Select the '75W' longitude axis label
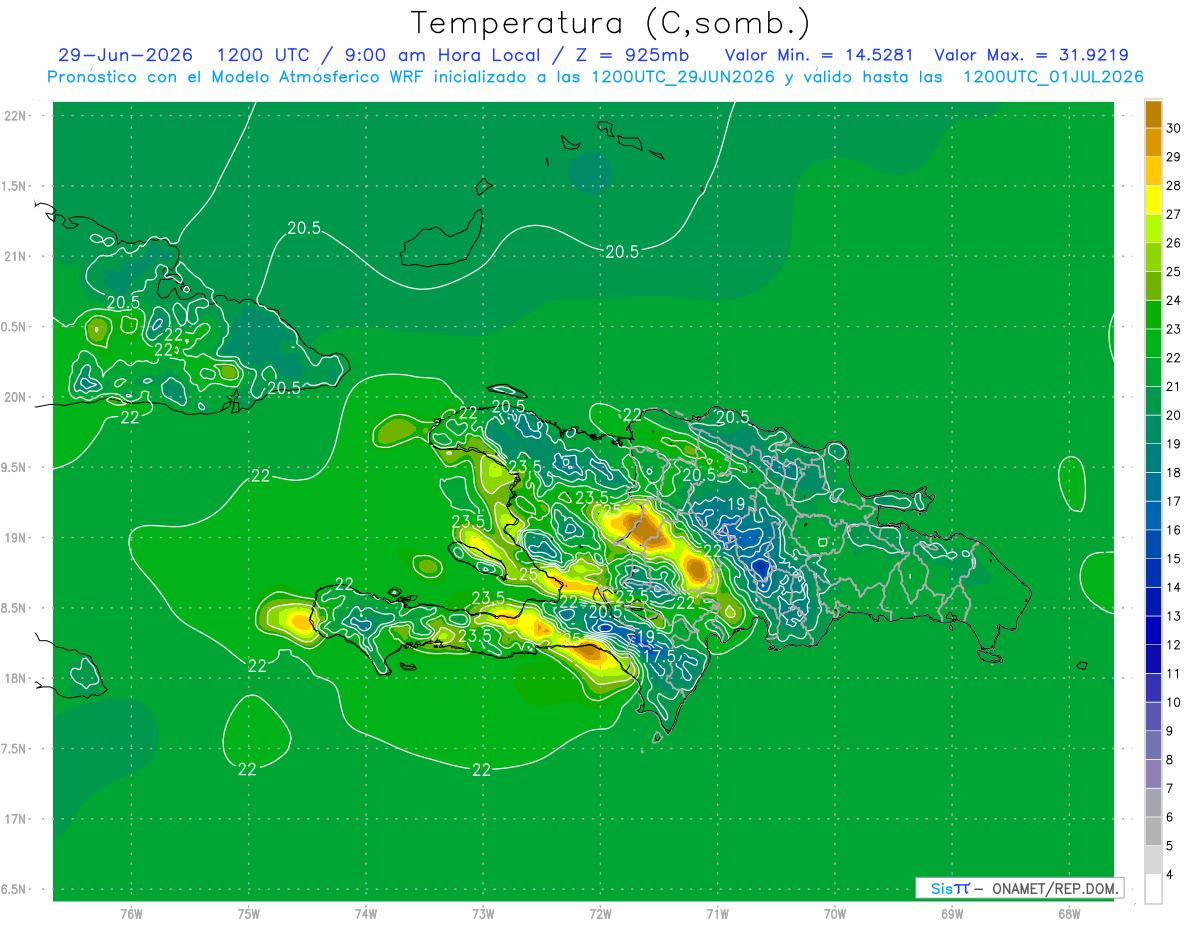 pos(248,914)
